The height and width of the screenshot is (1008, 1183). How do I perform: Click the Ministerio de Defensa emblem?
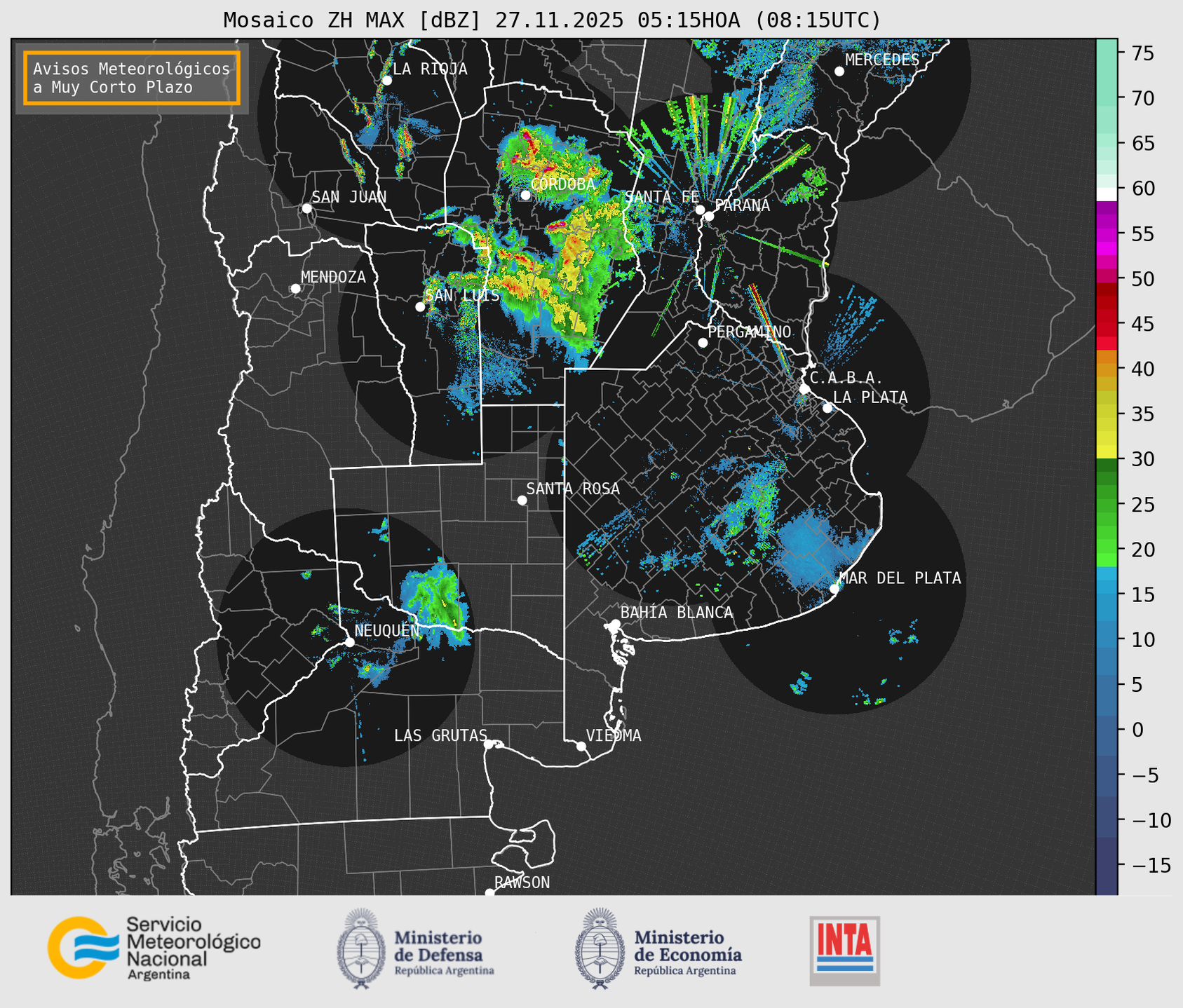click(361, 948)
